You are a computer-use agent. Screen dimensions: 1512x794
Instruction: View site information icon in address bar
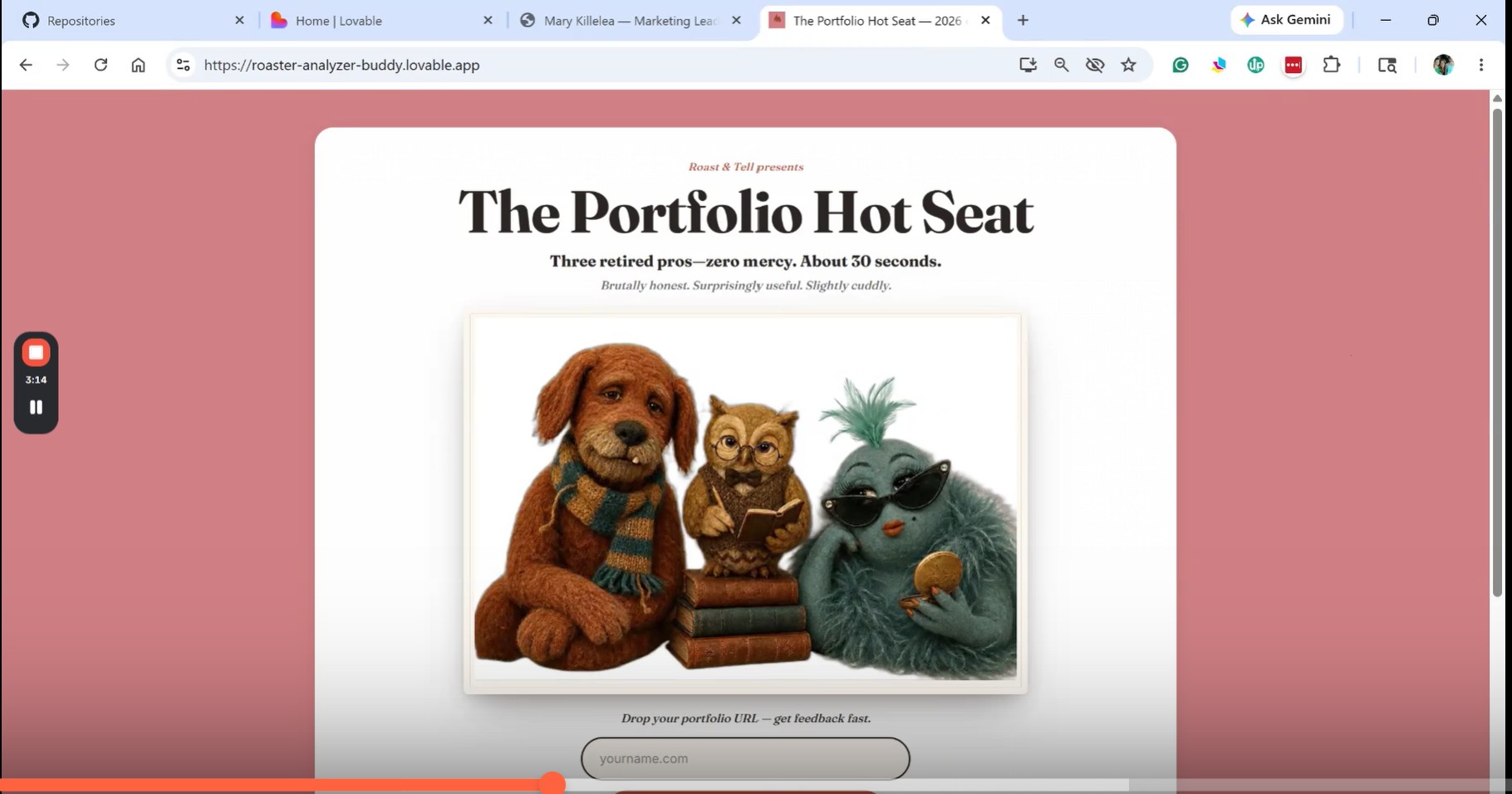(x=183, y=65)
